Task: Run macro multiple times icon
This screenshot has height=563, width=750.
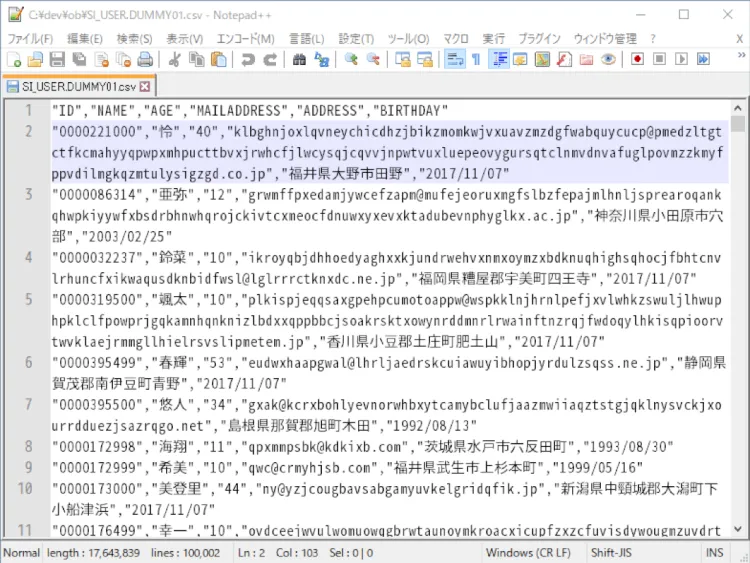Action: (x=703, y=59)
